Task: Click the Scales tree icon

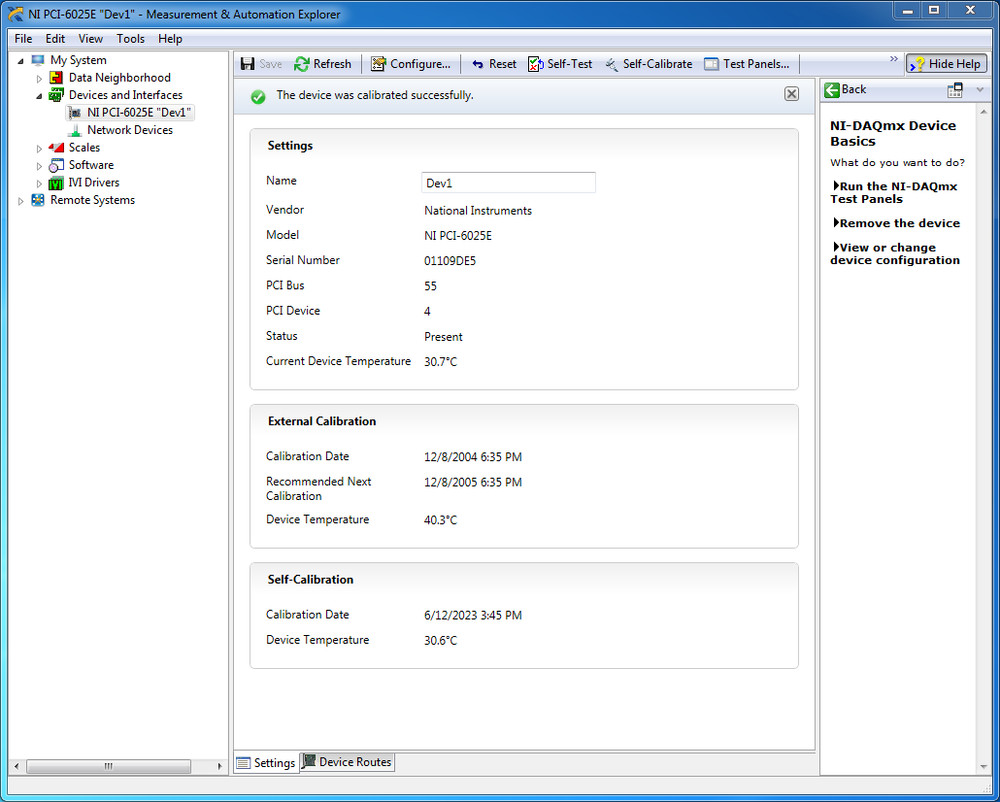Action: [56, 148]
